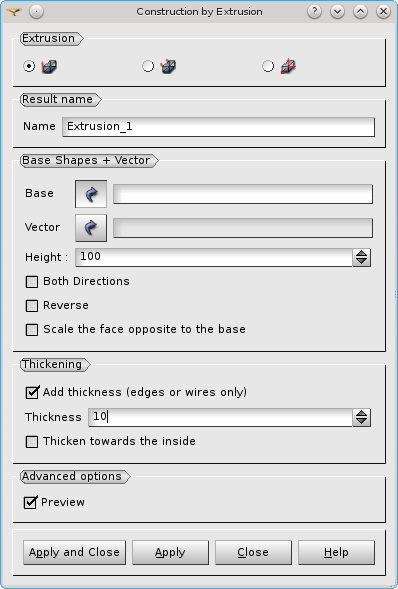Click the Help button
This screenshot has width=398, height=589.
(336, 552)
